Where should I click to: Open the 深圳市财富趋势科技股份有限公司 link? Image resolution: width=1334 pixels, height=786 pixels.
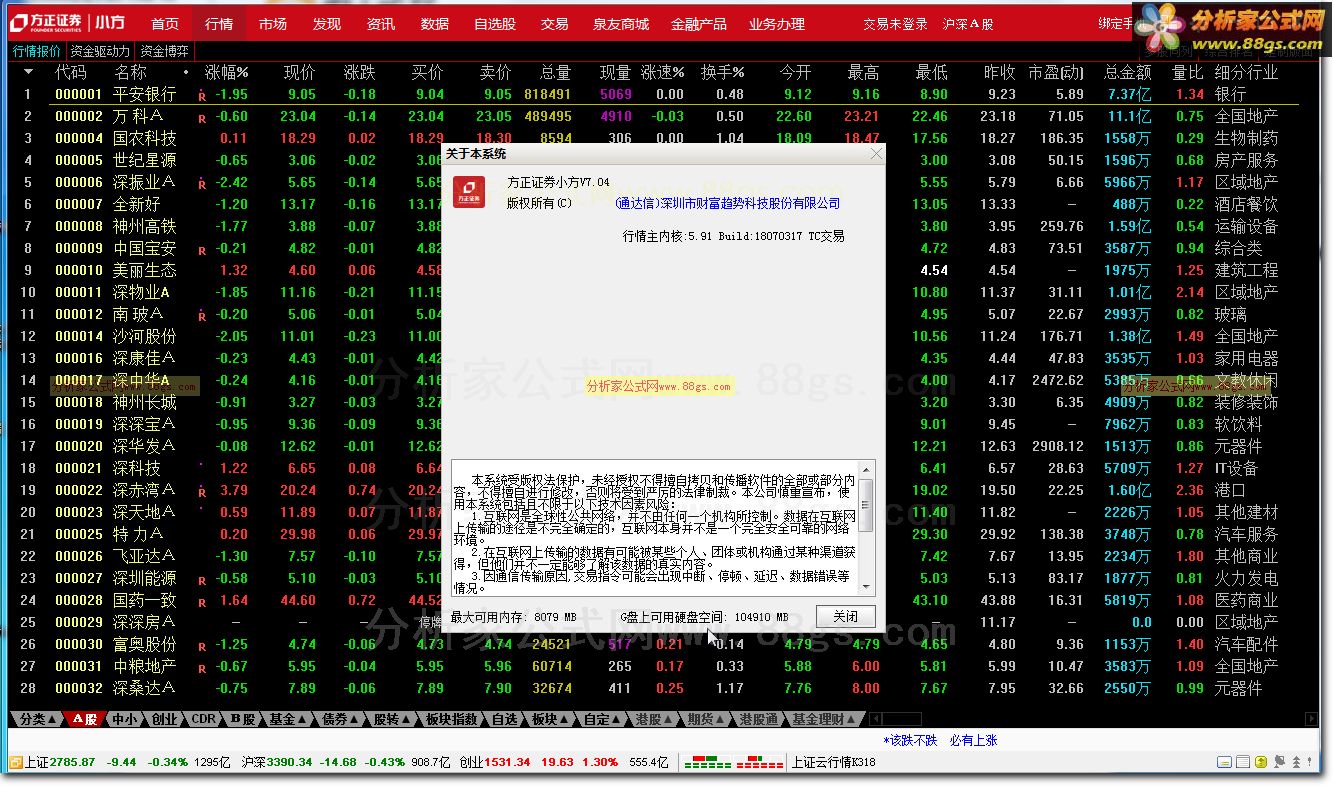coord(728,203)
